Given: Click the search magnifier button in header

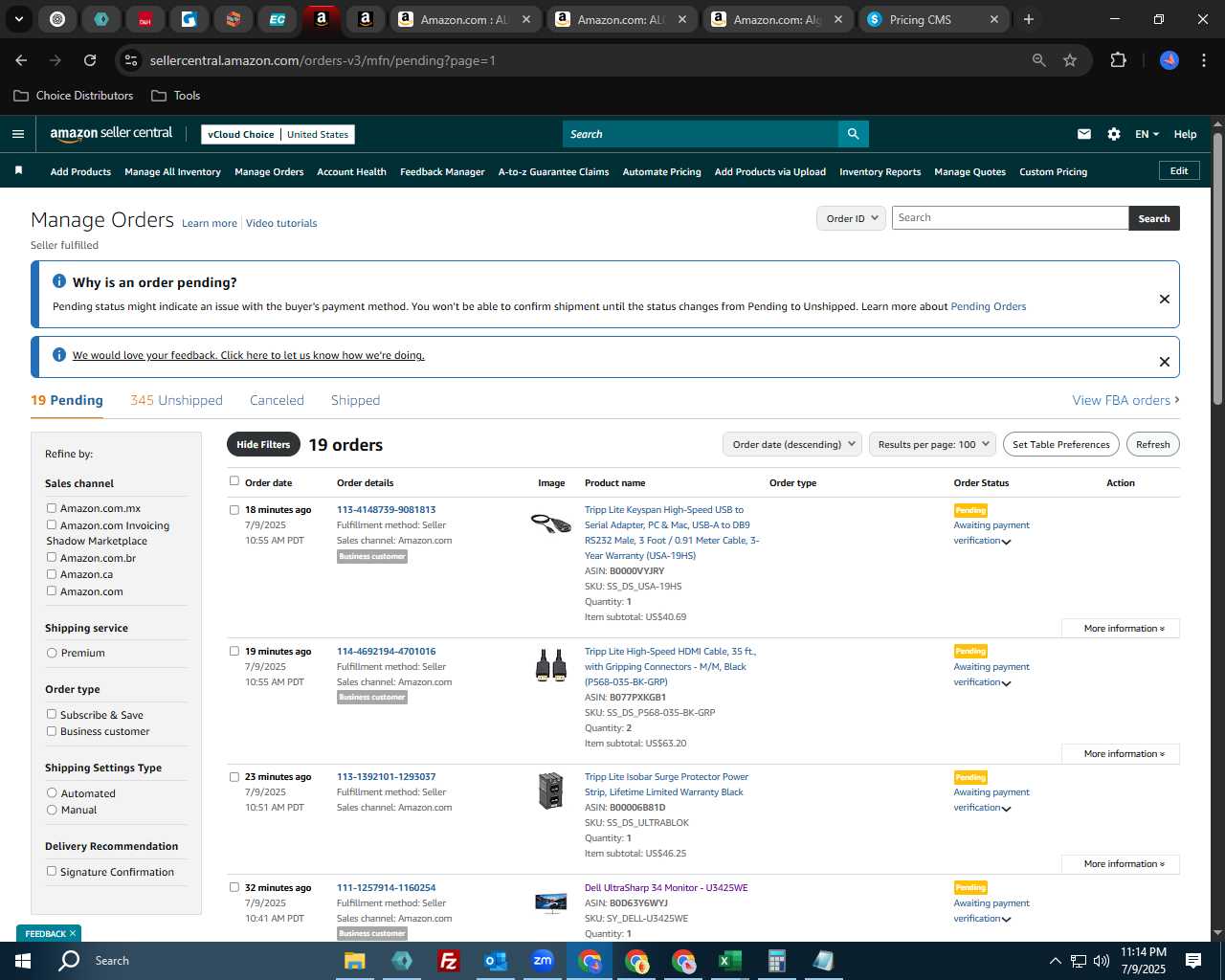Looking at the screenshot, I should [854, 134].
